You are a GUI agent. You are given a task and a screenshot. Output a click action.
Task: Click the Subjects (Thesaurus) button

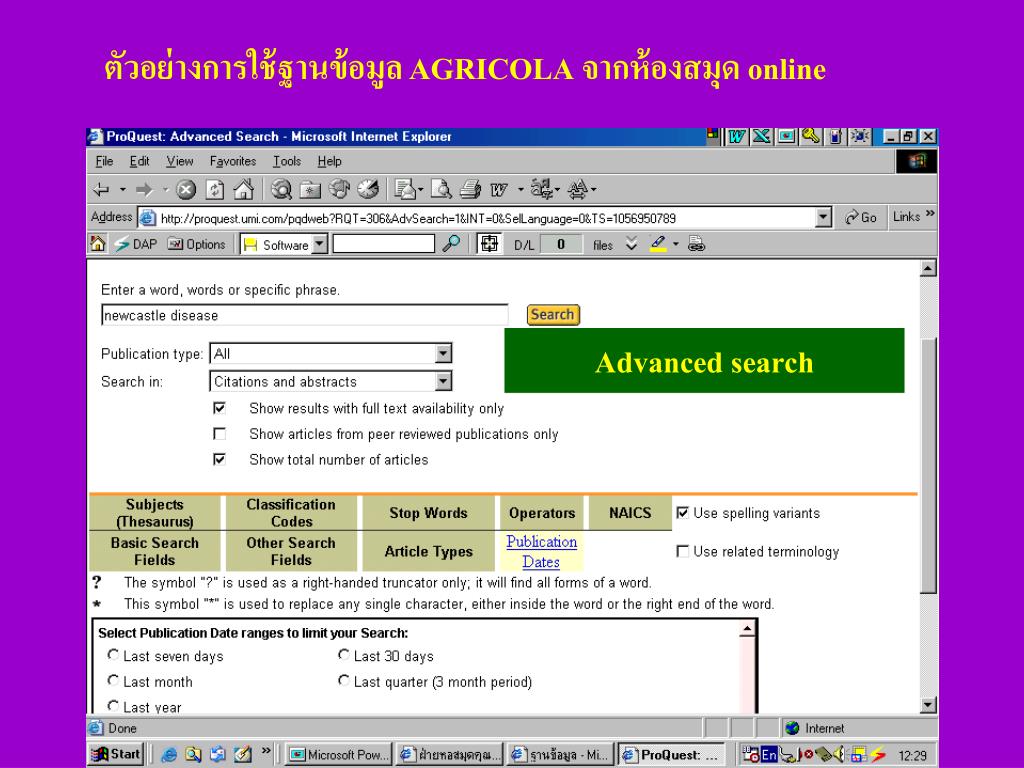point(155,513)
